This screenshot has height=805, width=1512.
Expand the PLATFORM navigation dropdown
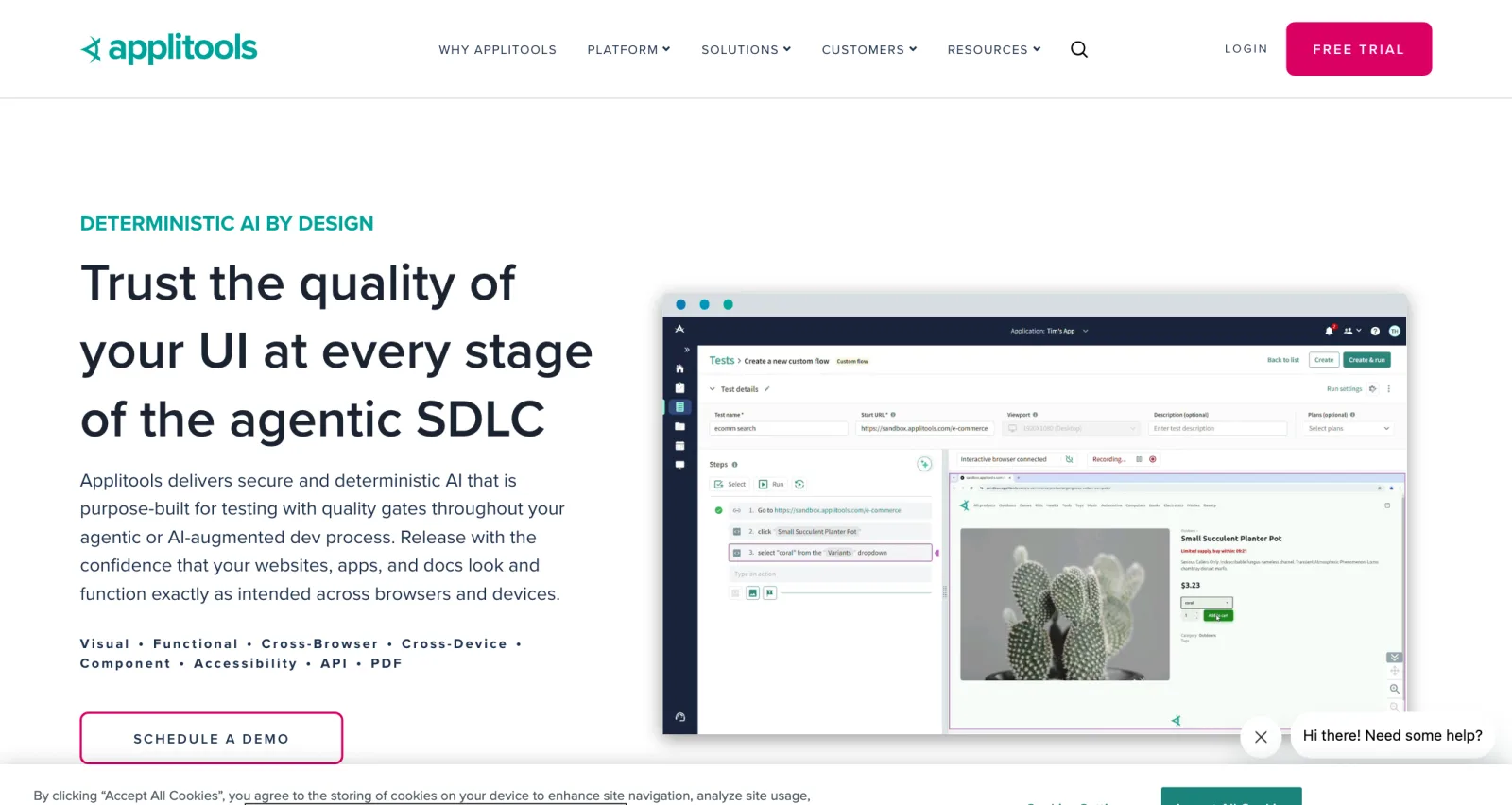pos(628,49)
